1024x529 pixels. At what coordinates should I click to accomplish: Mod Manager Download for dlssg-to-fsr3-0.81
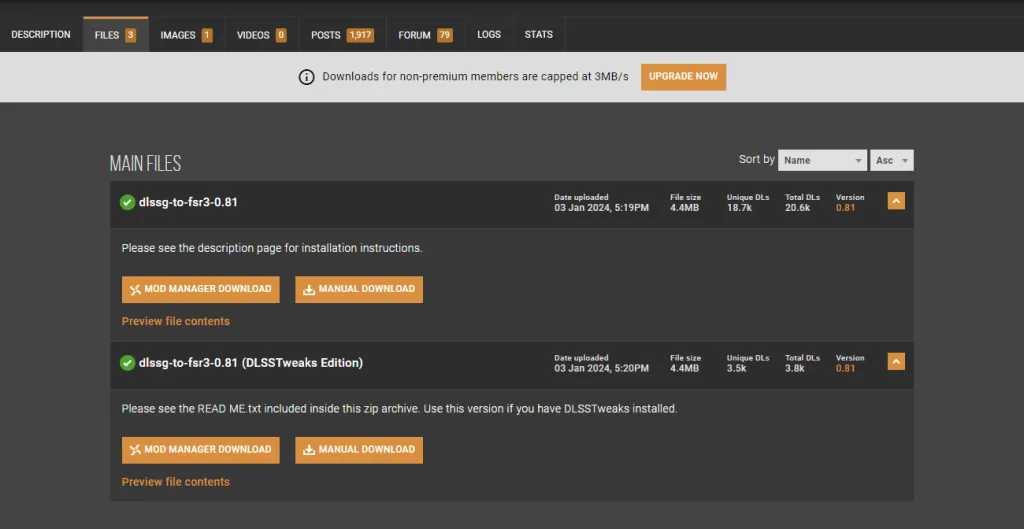[200, 289]
